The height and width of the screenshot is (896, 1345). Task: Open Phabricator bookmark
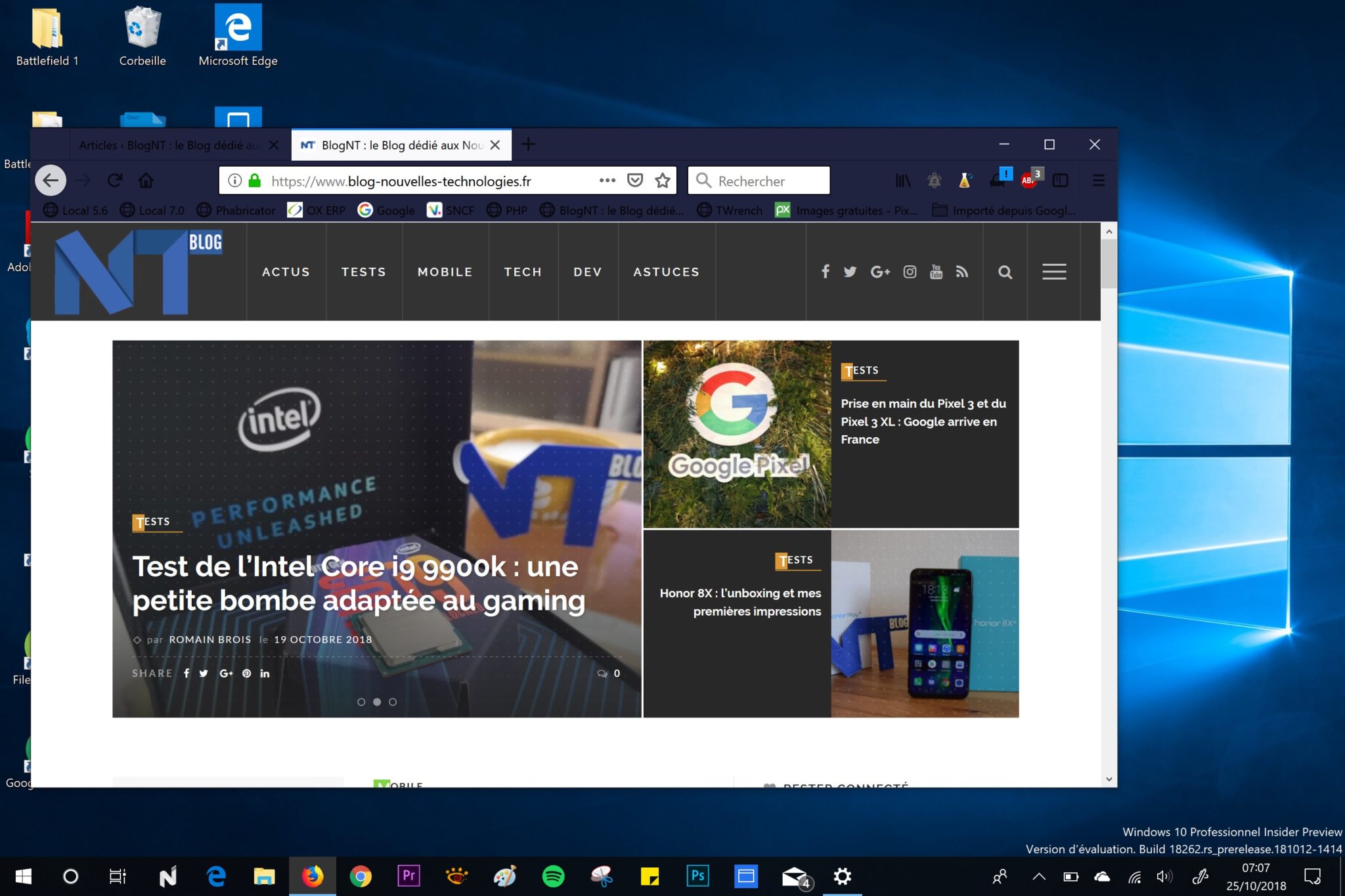click(x=236, y=210)
